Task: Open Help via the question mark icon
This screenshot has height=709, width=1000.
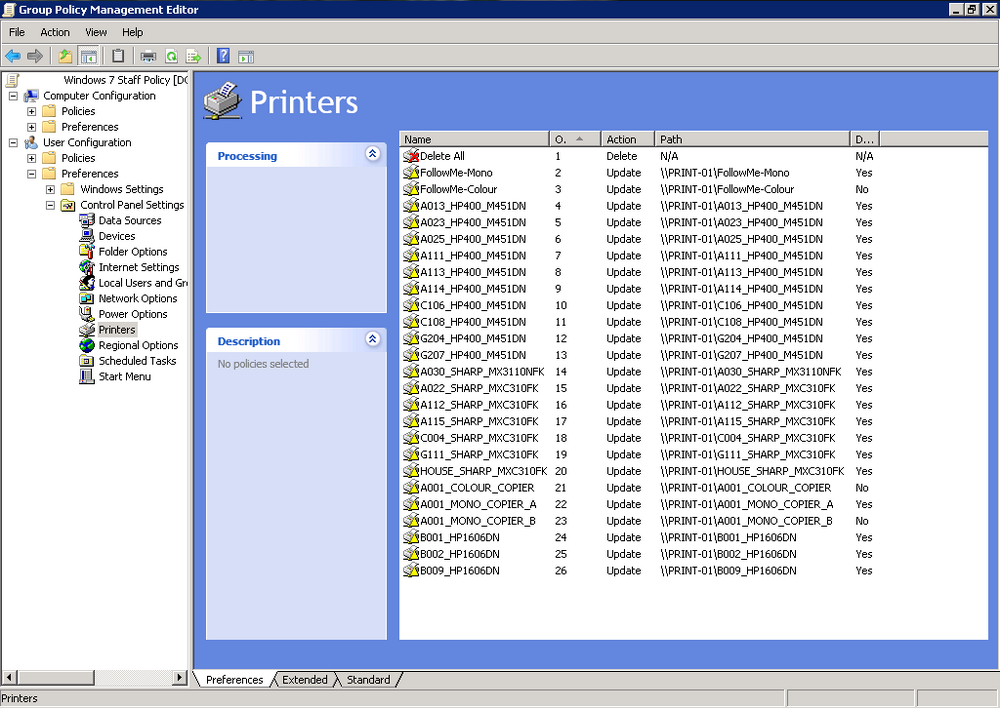Action: tap(223, 56)
